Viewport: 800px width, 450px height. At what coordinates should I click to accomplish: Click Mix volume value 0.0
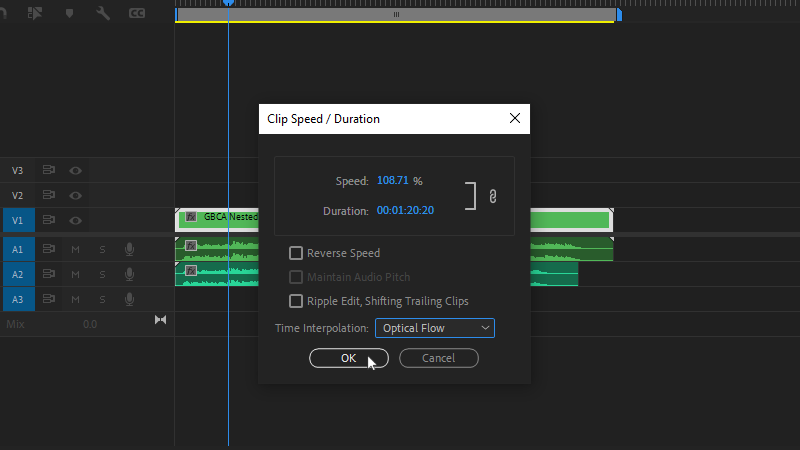pyautogui.click(x=90, y=324)
